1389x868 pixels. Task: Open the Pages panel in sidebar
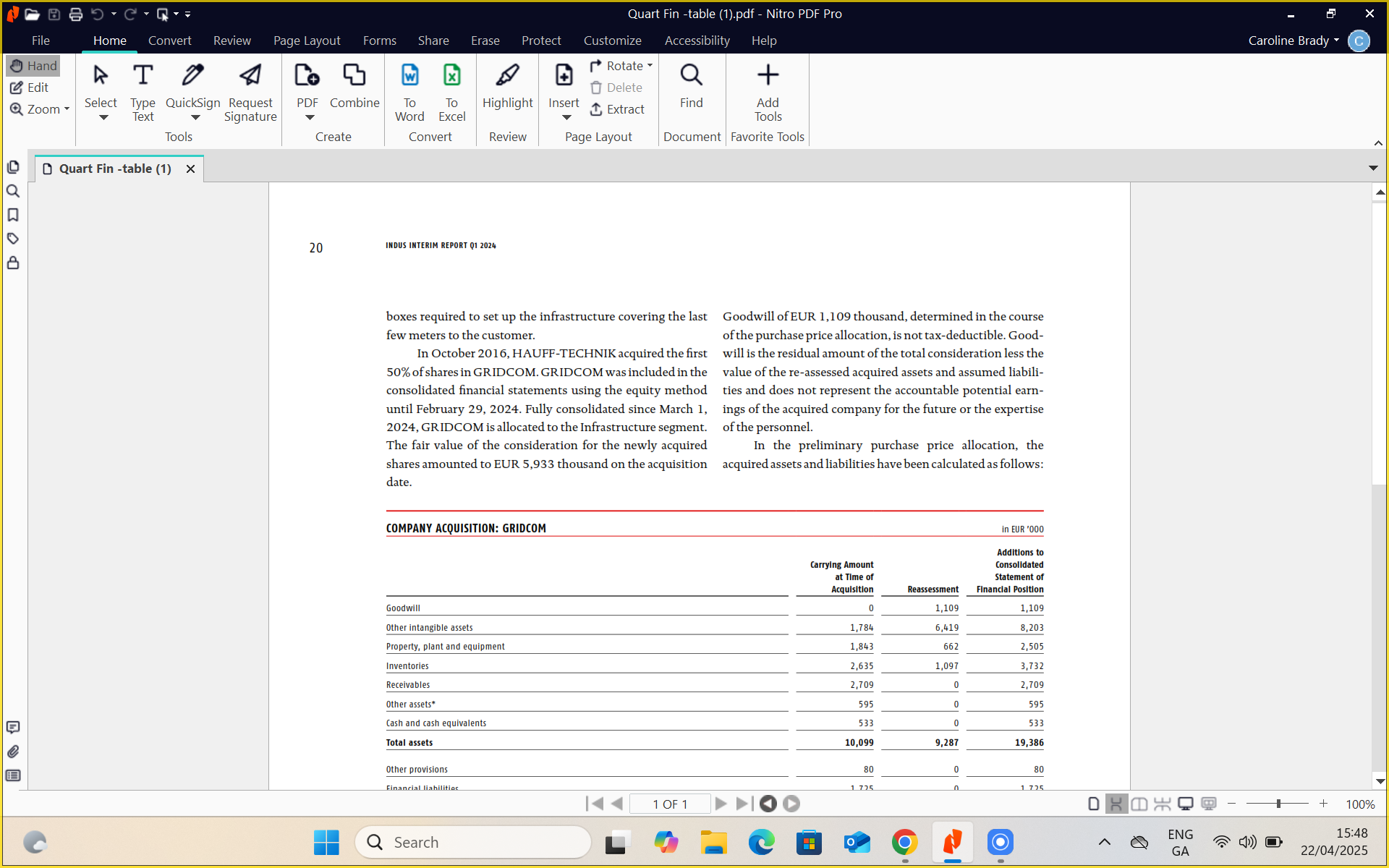13,167
